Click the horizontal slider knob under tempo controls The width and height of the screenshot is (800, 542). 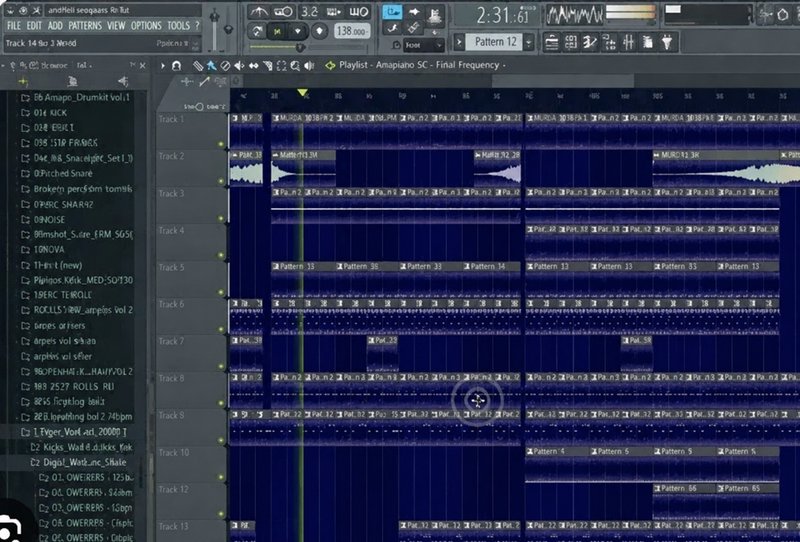pyautogui.click(x=301, y=47)
